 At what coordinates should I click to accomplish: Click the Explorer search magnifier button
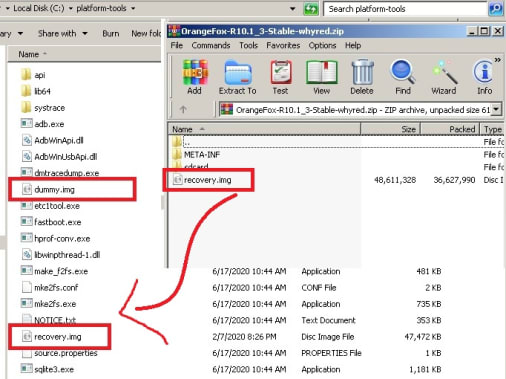tap(495, 9)
